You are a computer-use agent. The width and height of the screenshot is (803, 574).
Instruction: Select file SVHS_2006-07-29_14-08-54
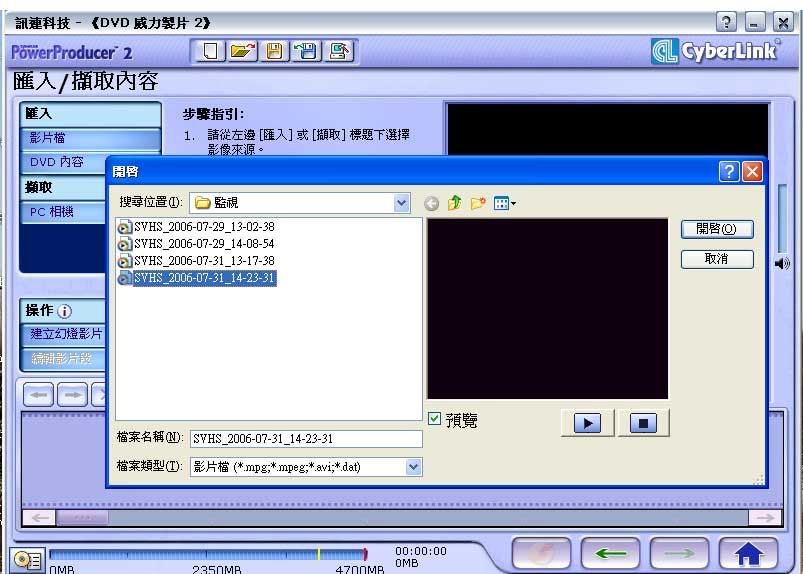(x=196, y=244)
